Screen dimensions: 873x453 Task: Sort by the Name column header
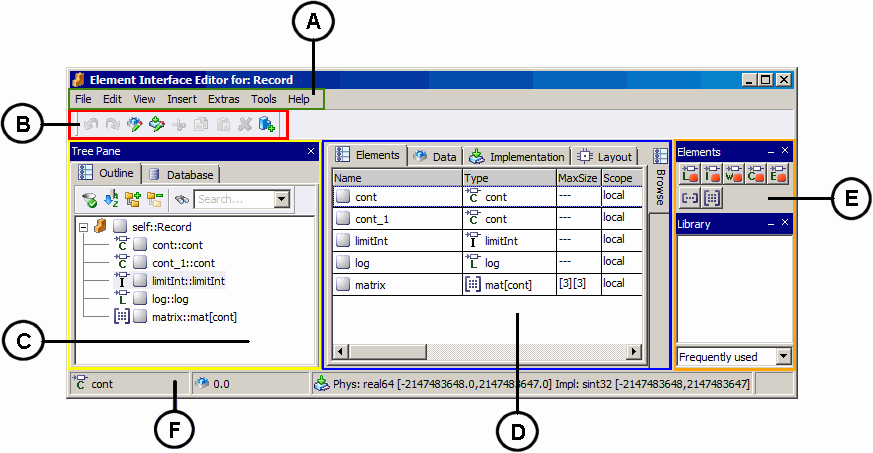tap(398, 178)
